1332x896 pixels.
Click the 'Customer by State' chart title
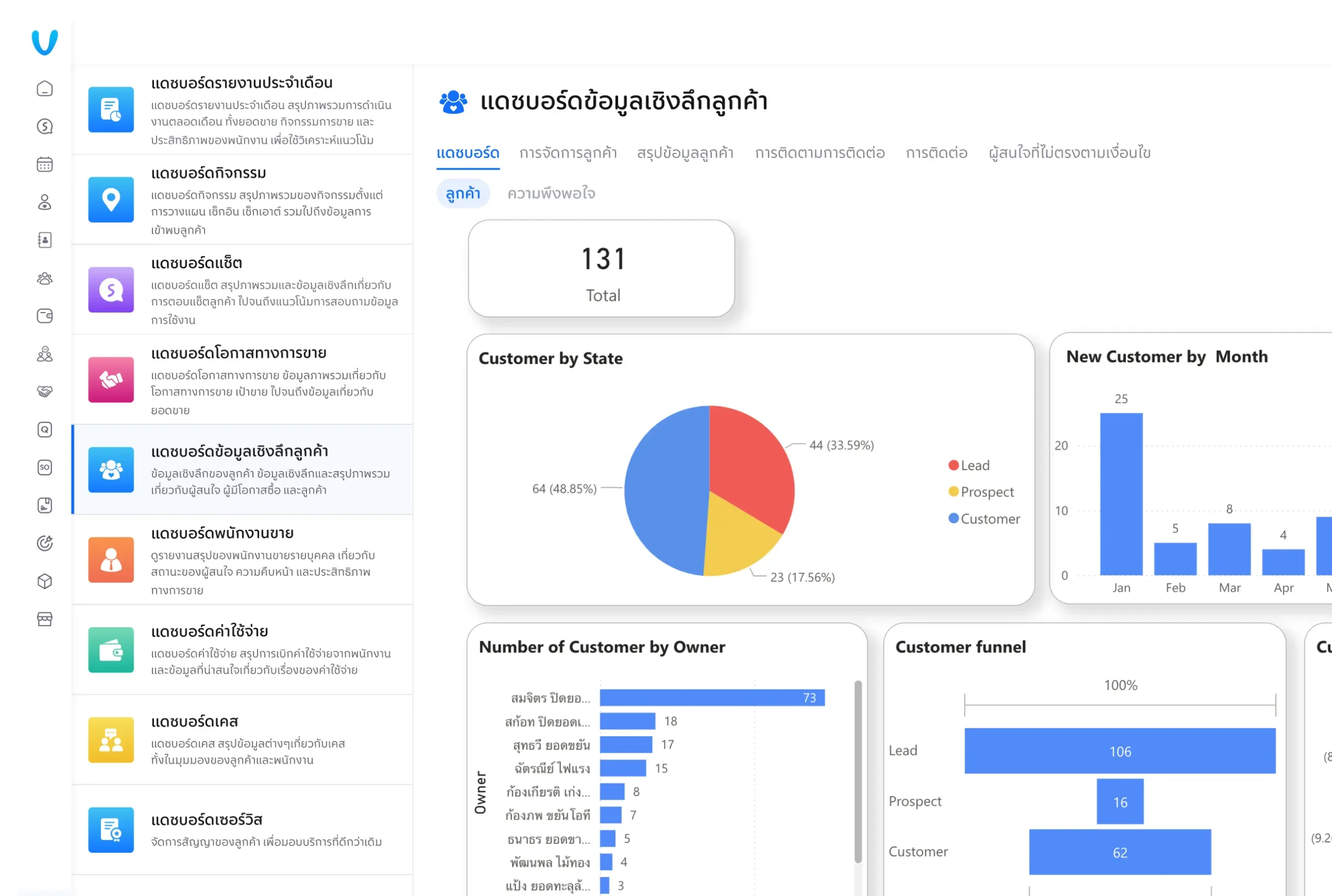550,358
